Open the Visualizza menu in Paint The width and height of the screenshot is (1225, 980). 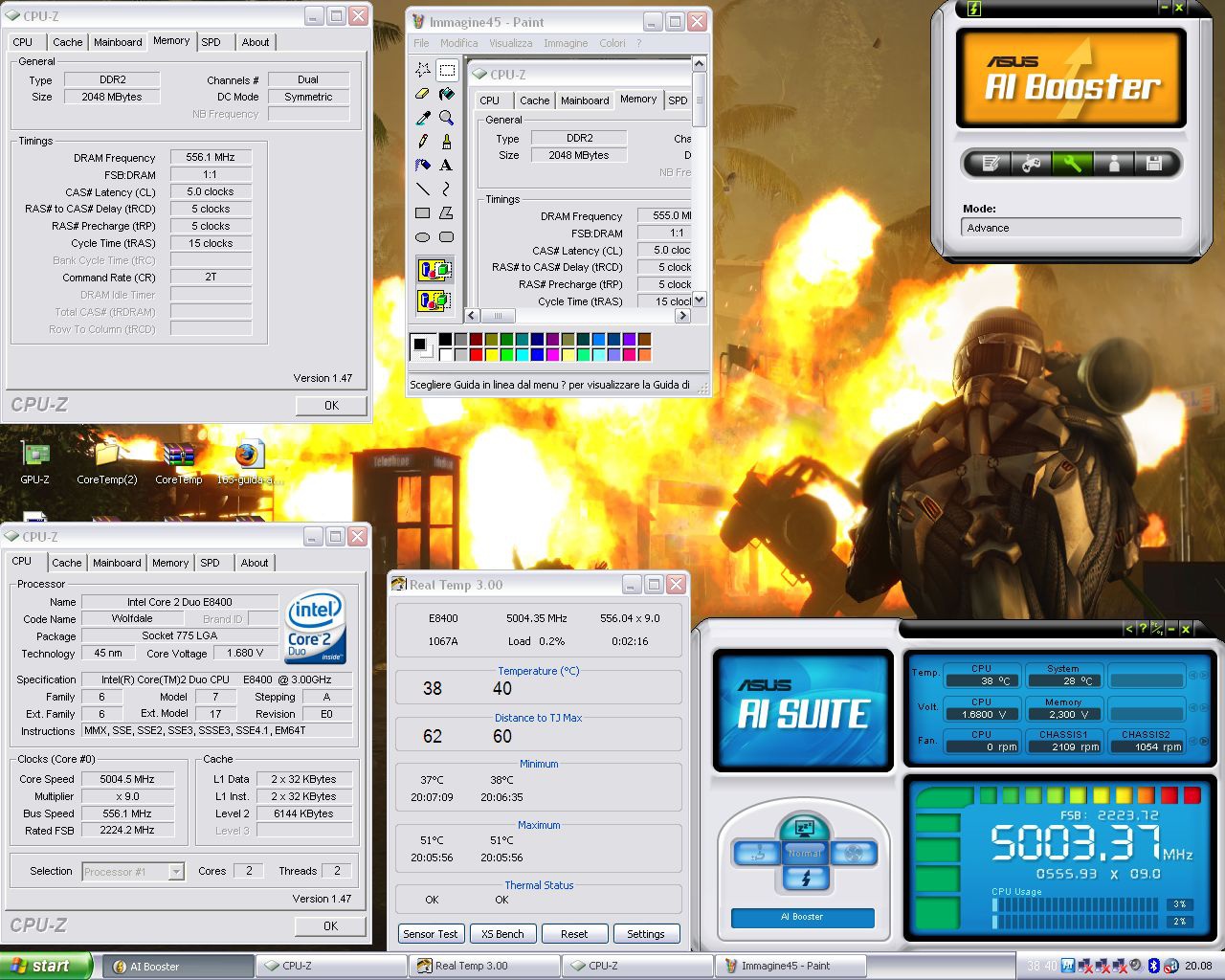point(511,43)
